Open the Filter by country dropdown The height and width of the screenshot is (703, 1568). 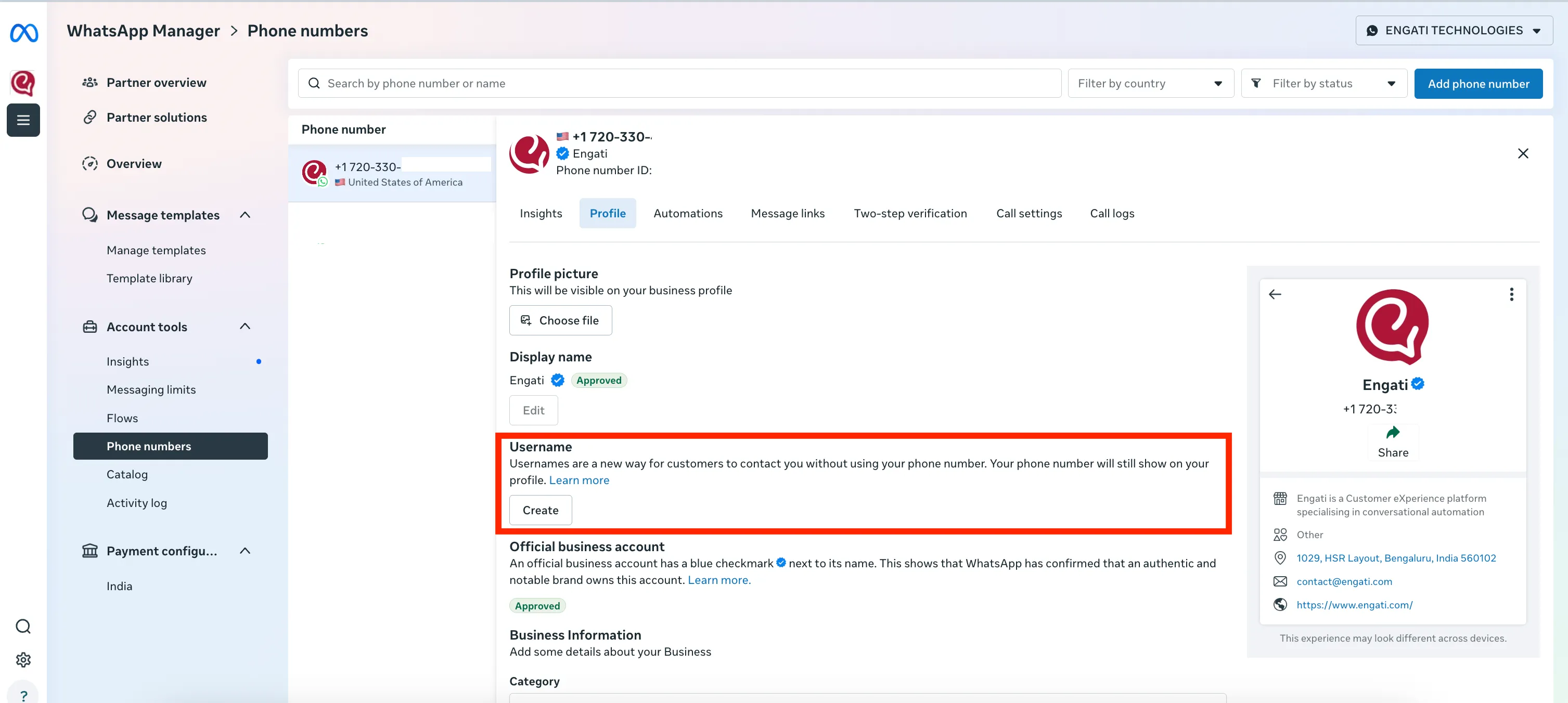1150,83
